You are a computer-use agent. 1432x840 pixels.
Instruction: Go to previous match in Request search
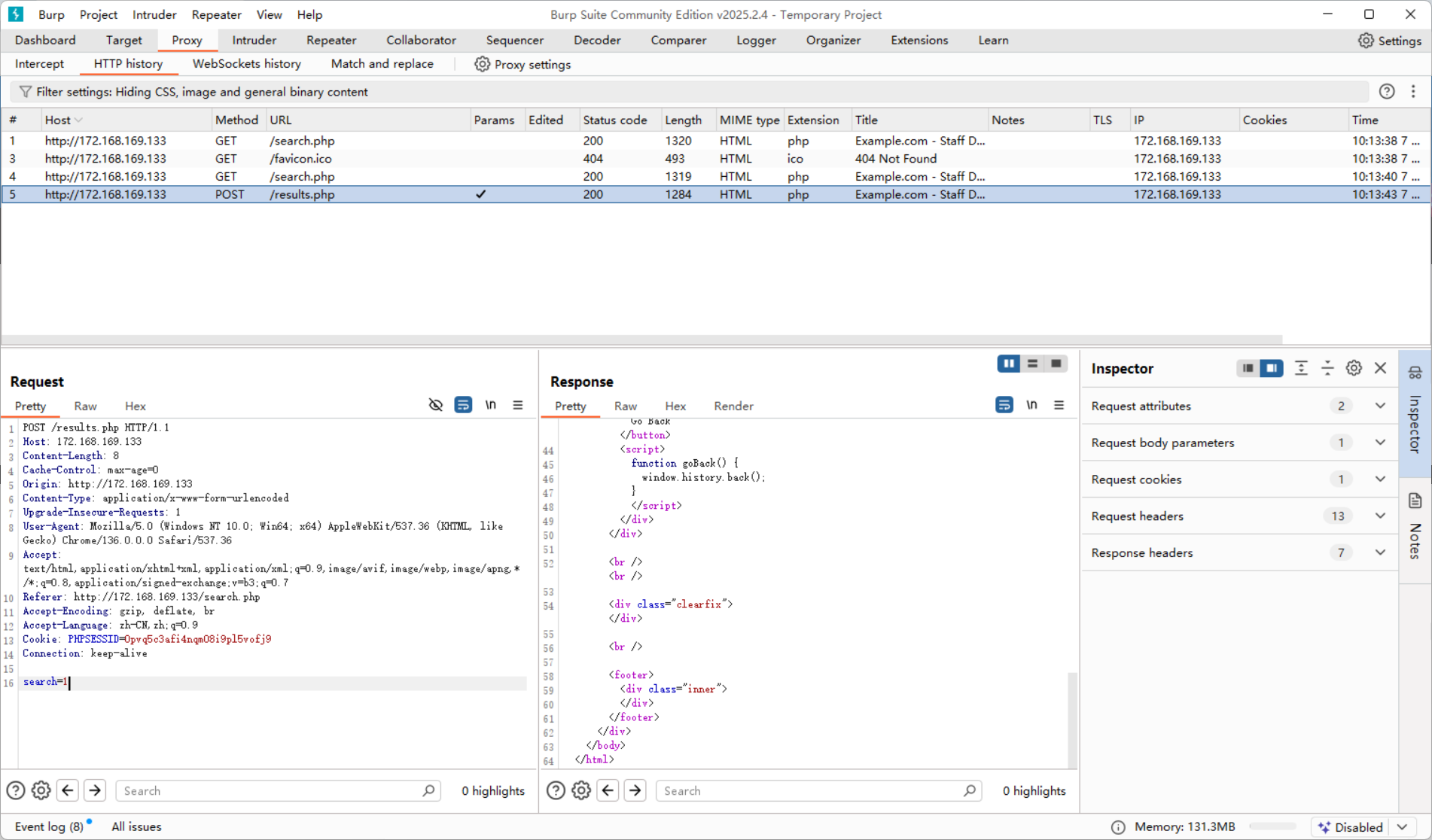point(68,790)
